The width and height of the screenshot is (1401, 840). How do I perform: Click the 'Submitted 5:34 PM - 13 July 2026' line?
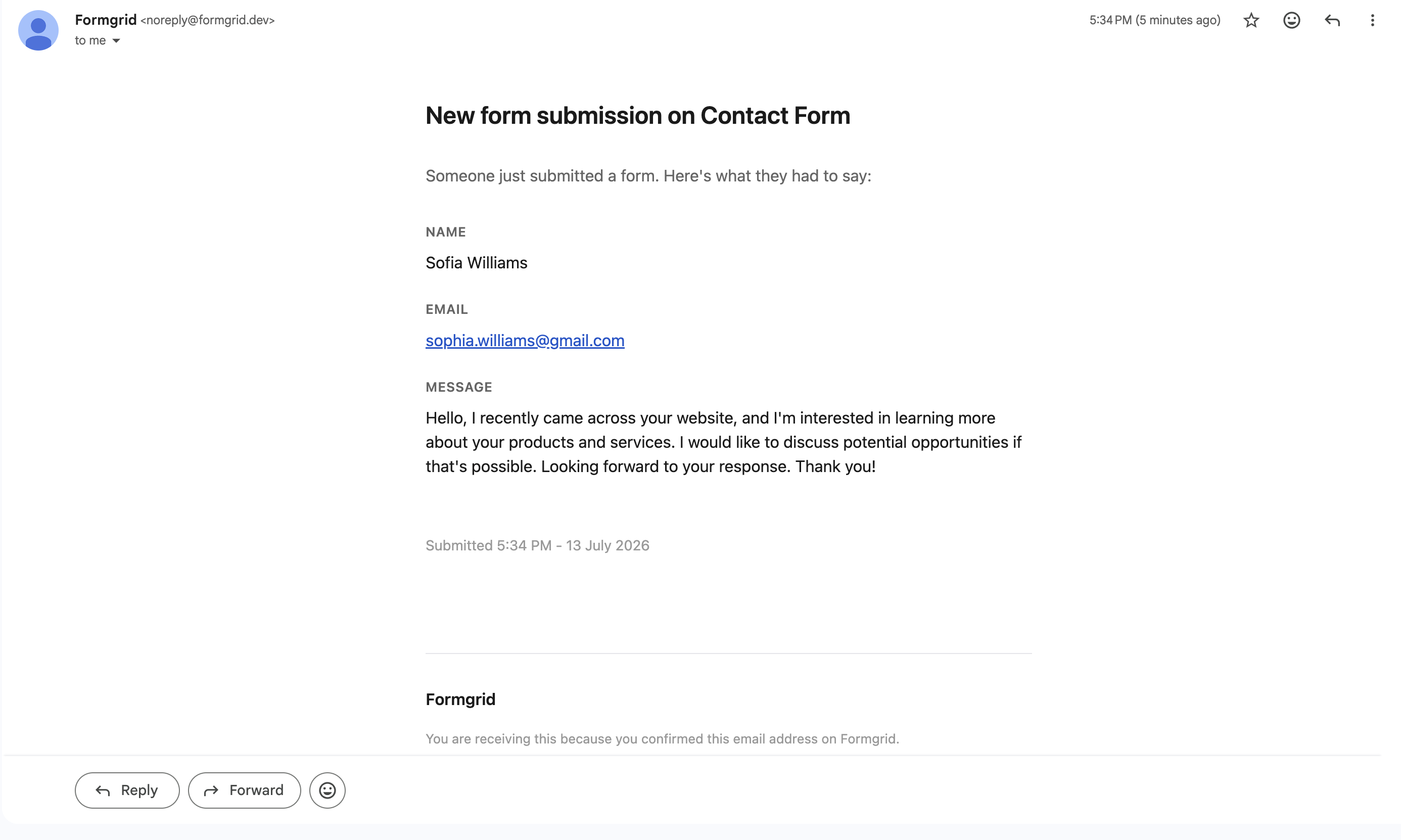(537, 546)
